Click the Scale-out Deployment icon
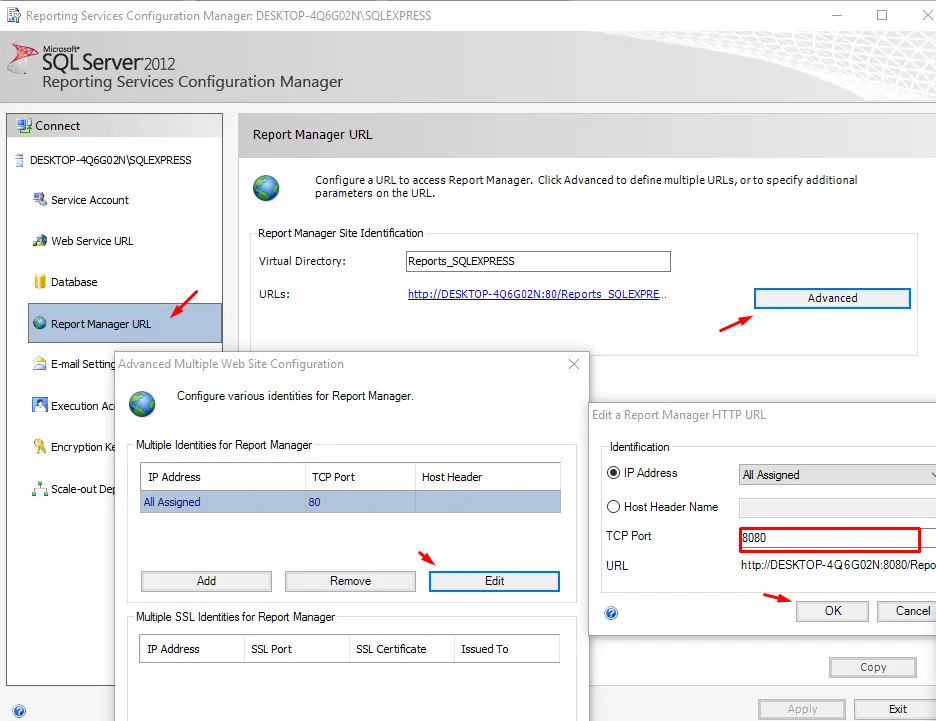The width and height of the screenshot is (936, 721). [x=39, y=489]
